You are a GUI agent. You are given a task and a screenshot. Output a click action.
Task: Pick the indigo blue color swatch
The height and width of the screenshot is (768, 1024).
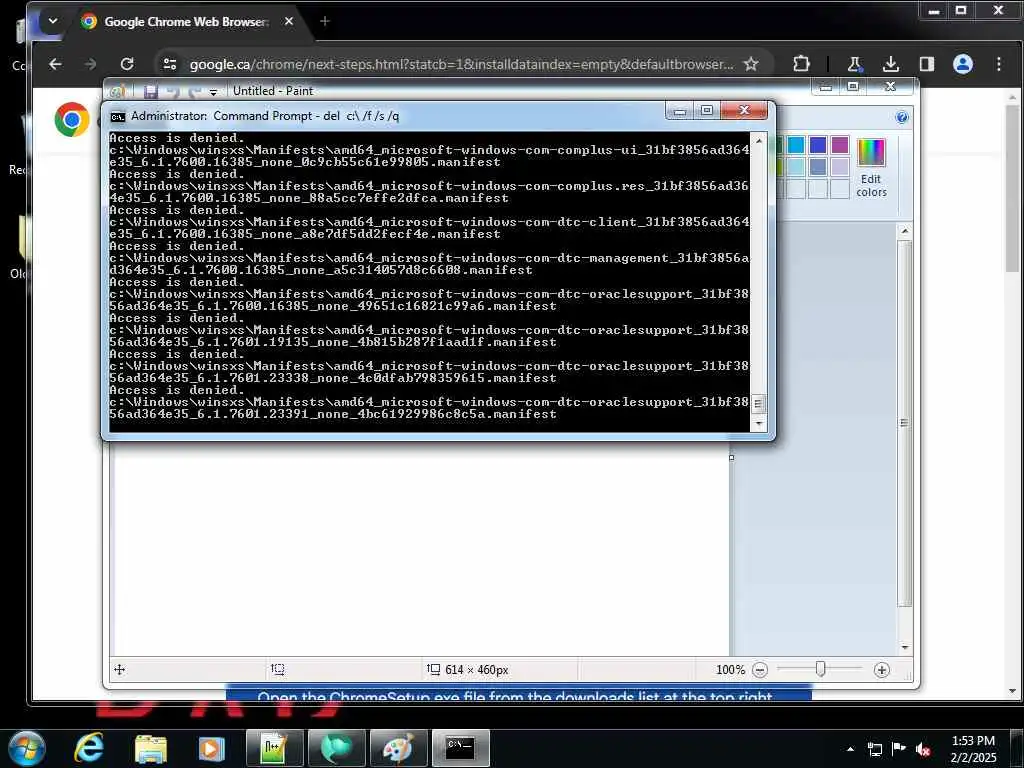click(817, 145)
